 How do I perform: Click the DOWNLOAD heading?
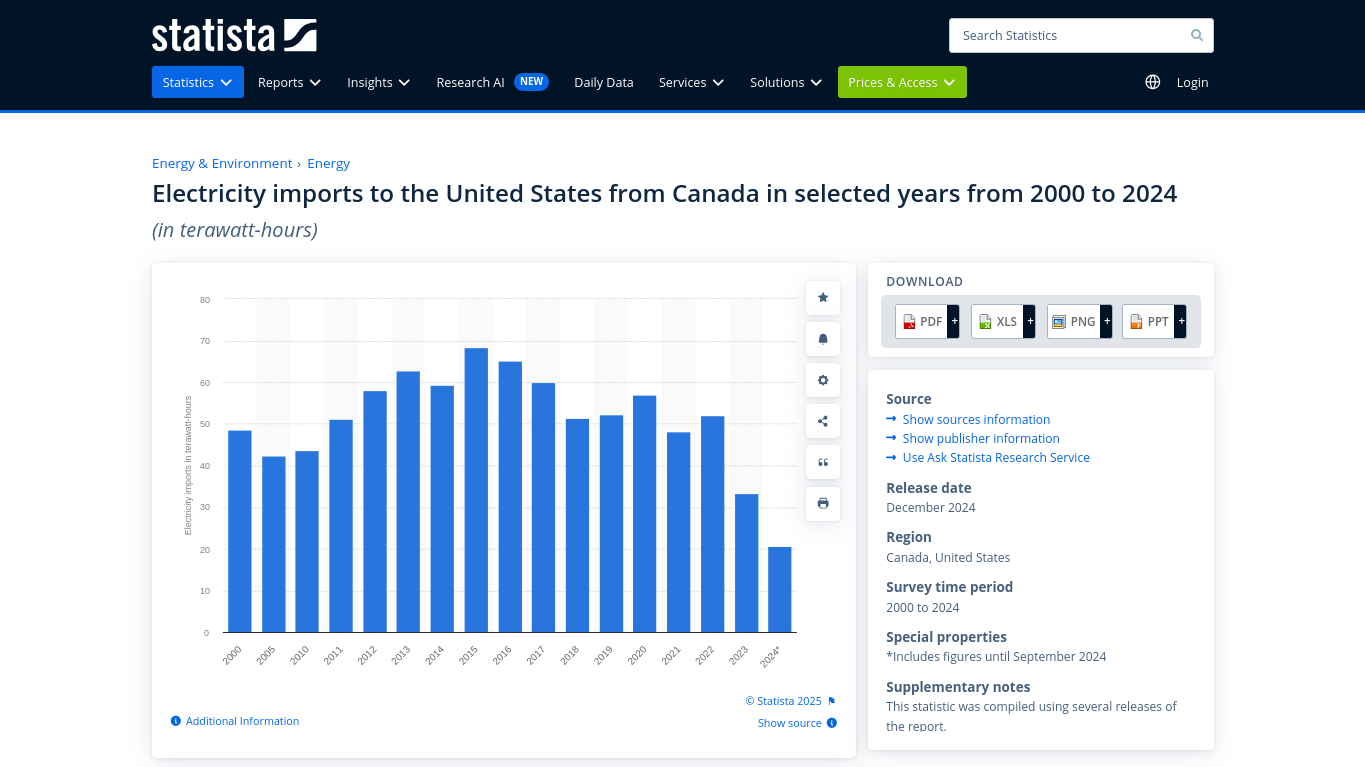tap(925, 282)
